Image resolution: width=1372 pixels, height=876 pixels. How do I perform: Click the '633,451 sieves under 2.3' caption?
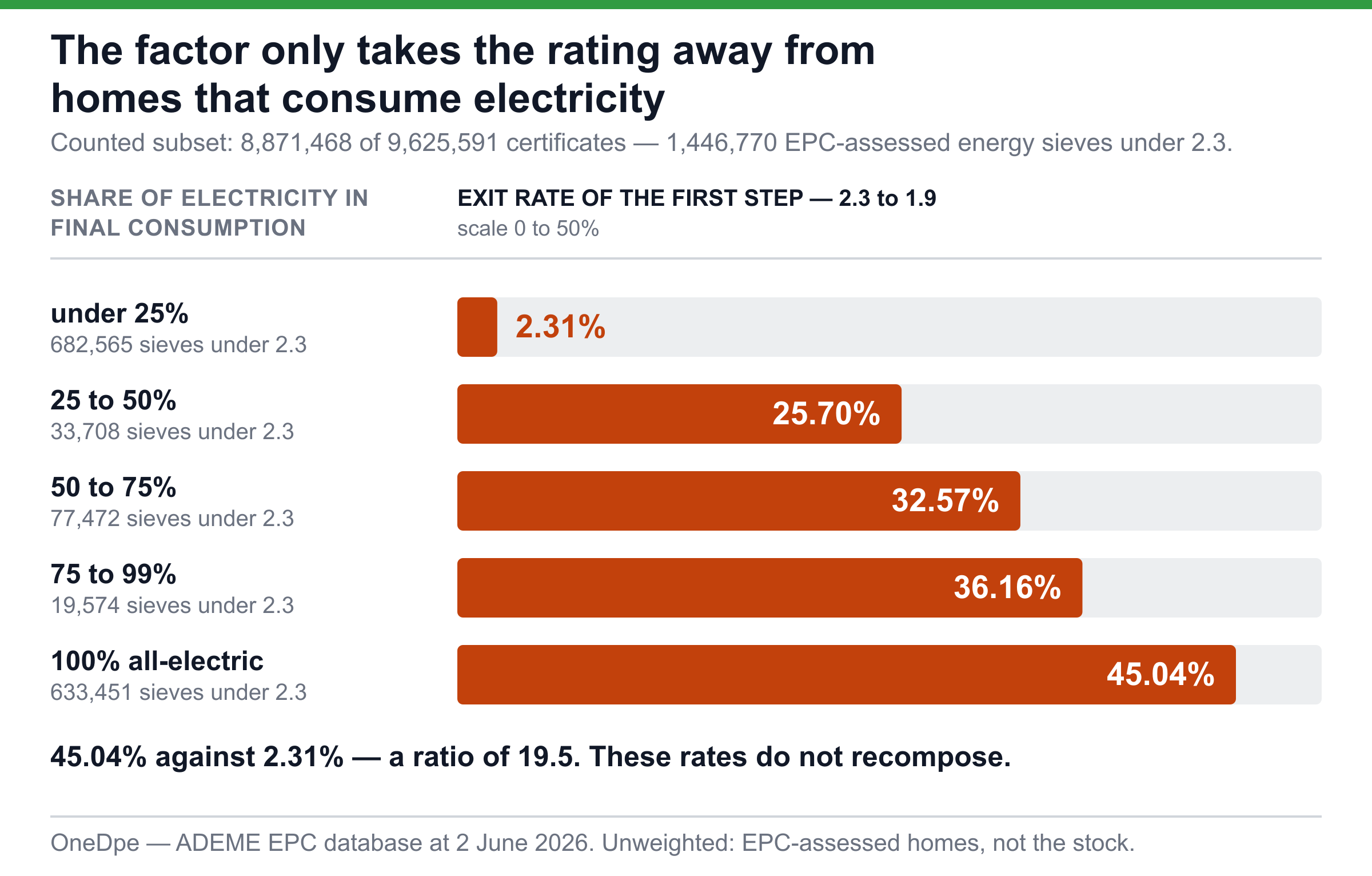pyautogui.click(x=178, y=692)
